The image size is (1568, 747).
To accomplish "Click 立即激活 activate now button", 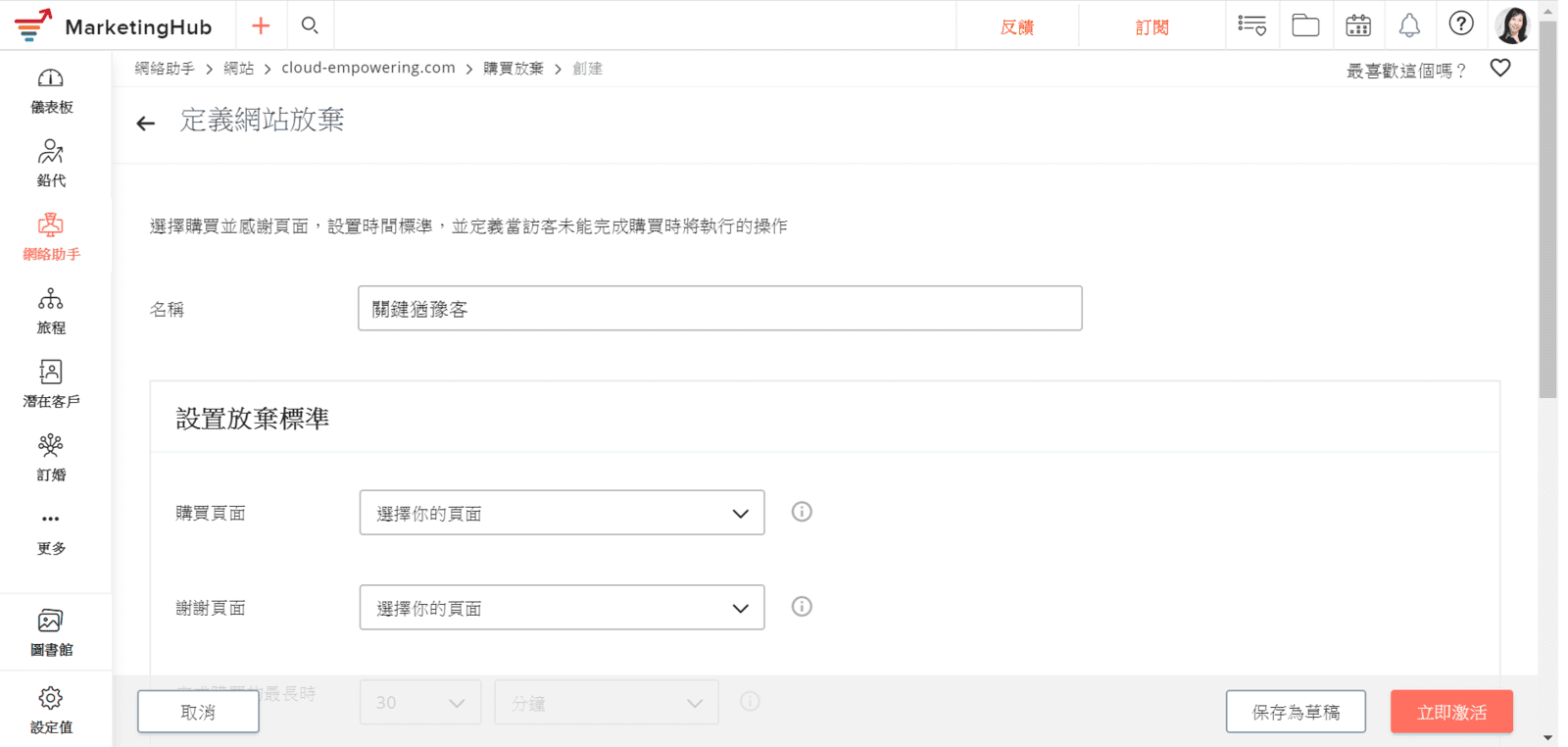I will pyautogui.click(x=1451, y=712).
